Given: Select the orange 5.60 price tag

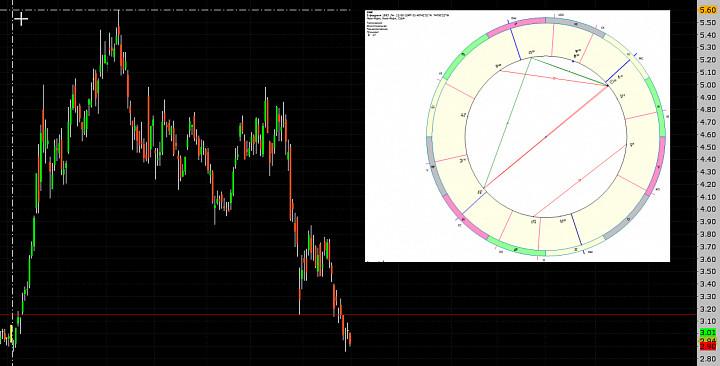Looking at the screenshot, I should coord(708,10).
